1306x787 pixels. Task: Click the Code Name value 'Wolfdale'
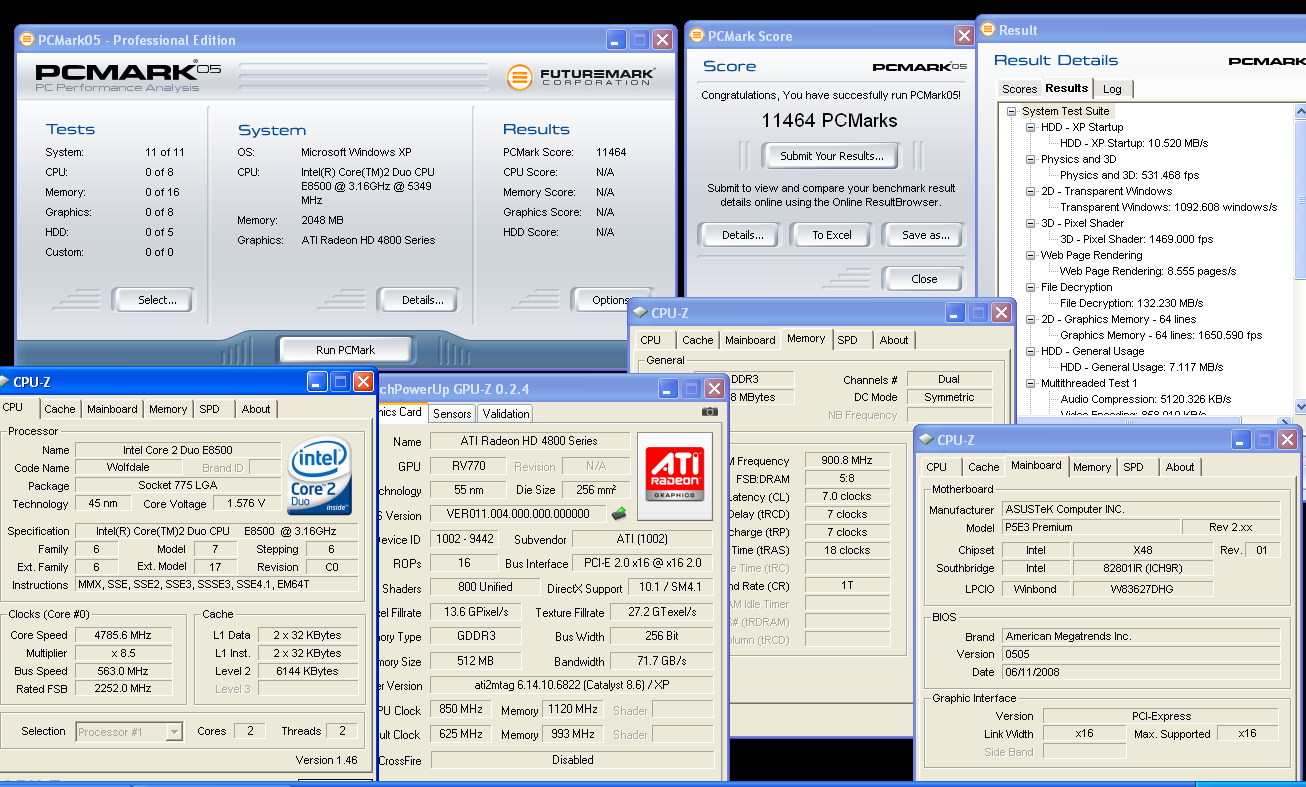click(129, 468)
